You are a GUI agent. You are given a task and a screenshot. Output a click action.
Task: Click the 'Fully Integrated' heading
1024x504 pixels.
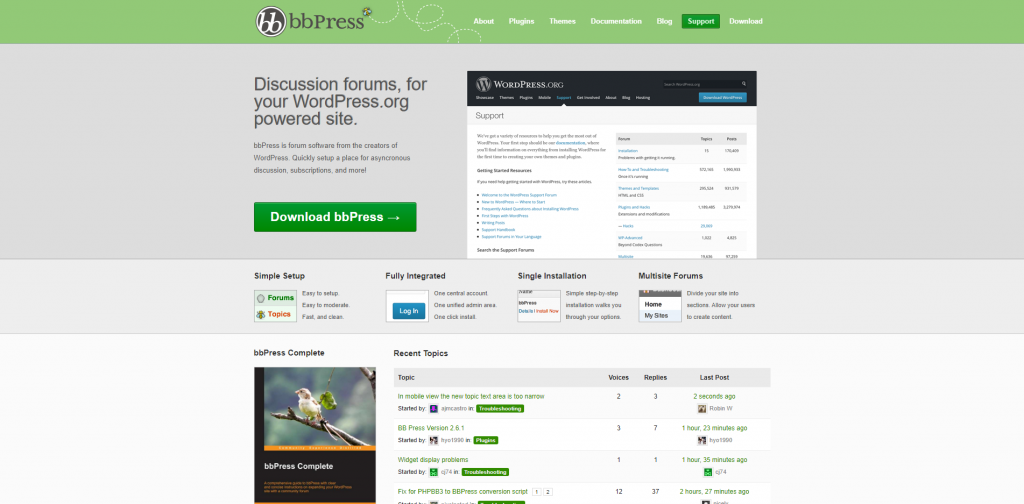click(x=415, y=276)
